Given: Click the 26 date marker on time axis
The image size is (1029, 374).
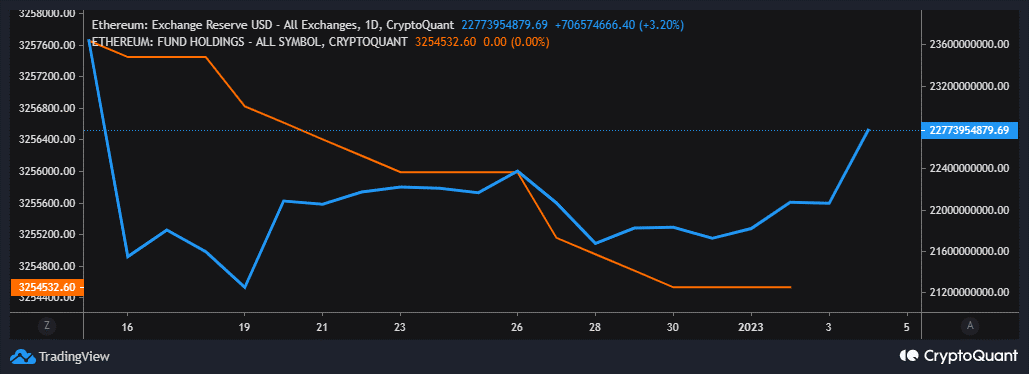Looking at the screenshot, I should tap(517, 326).
